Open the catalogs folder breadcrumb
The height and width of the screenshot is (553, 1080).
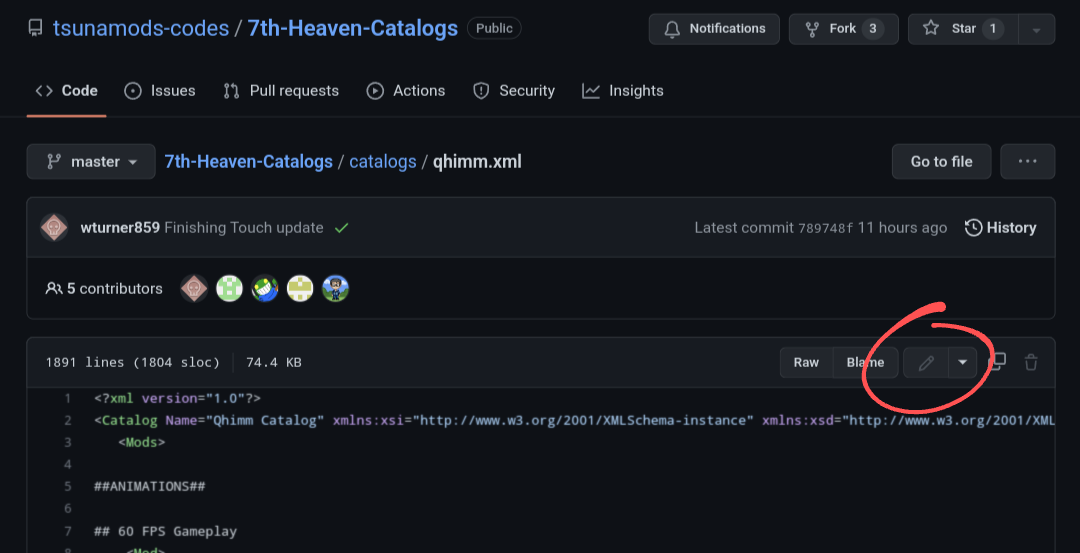pyautogui.click(x=383, y=162)
